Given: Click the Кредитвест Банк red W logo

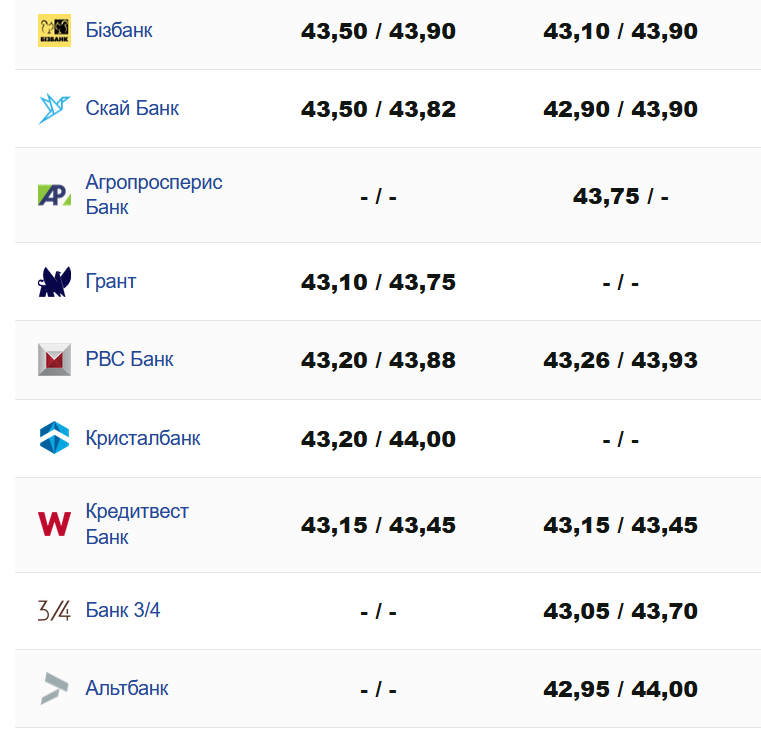Looking at the screenshot, I should pyautogui.click(x=54, y=524).
